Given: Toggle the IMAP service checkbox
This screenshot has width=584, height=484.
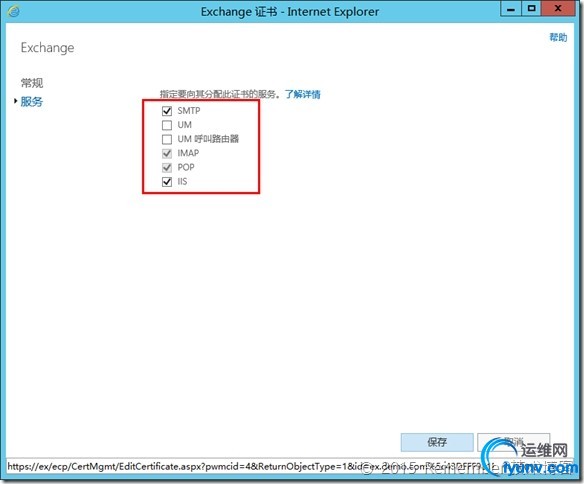Looking at the screenshot, I should [x=167, y=153].
